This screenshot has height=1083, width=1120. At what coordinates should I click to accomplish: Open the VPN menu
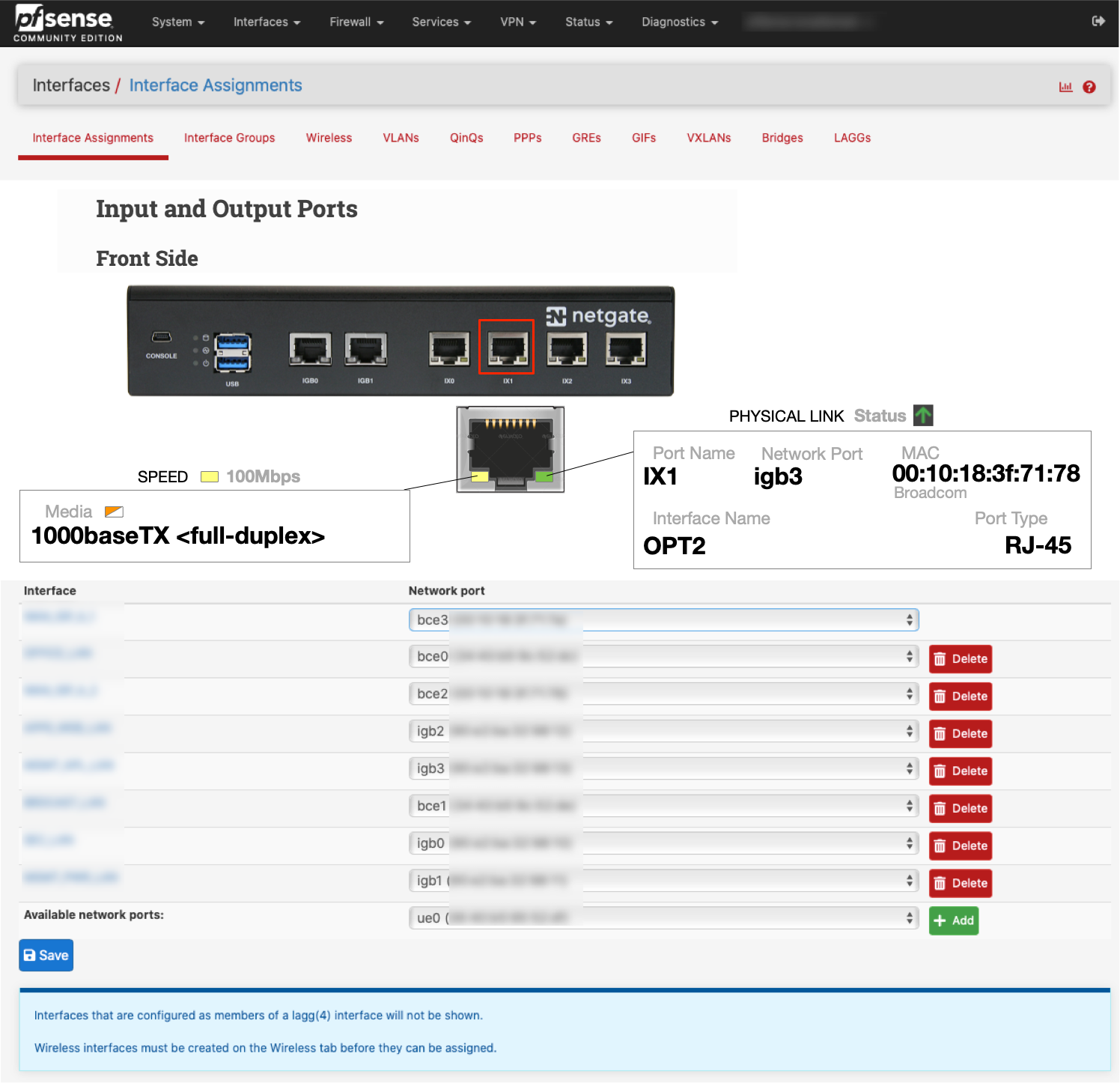coord(518,22)
